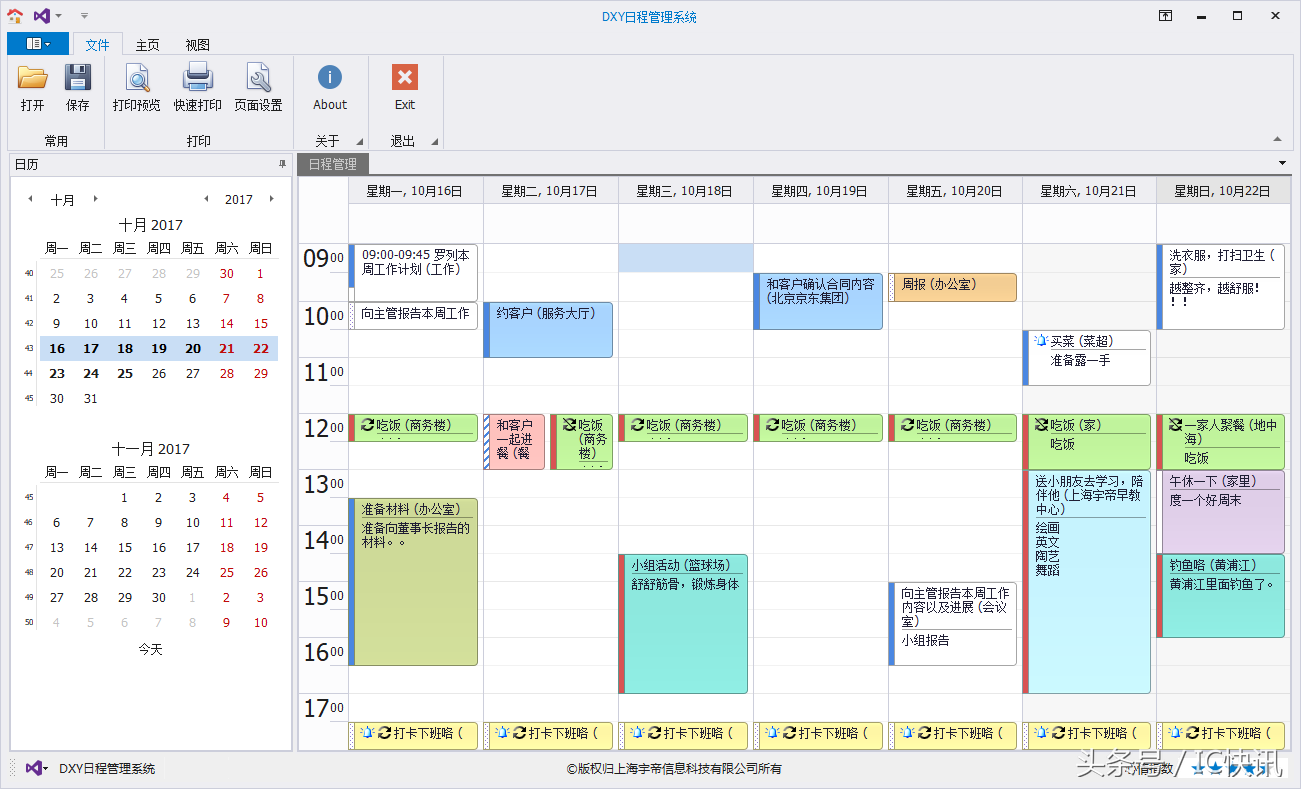The height and width of the screenshot is (789, 1301).
Task: Select the 午休一下 (家里) appointment
Action: click(1221, 511)
